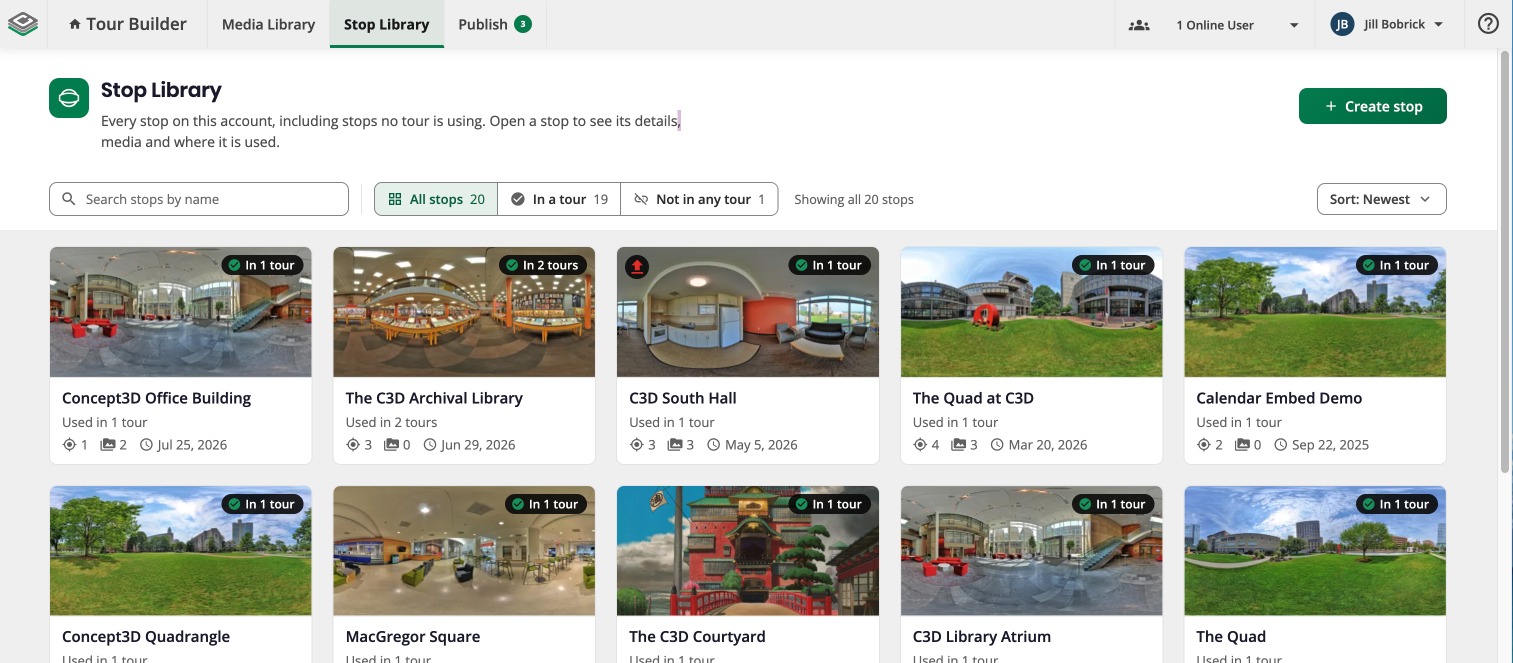Filter stops by Not in any tour

point(700,199)
